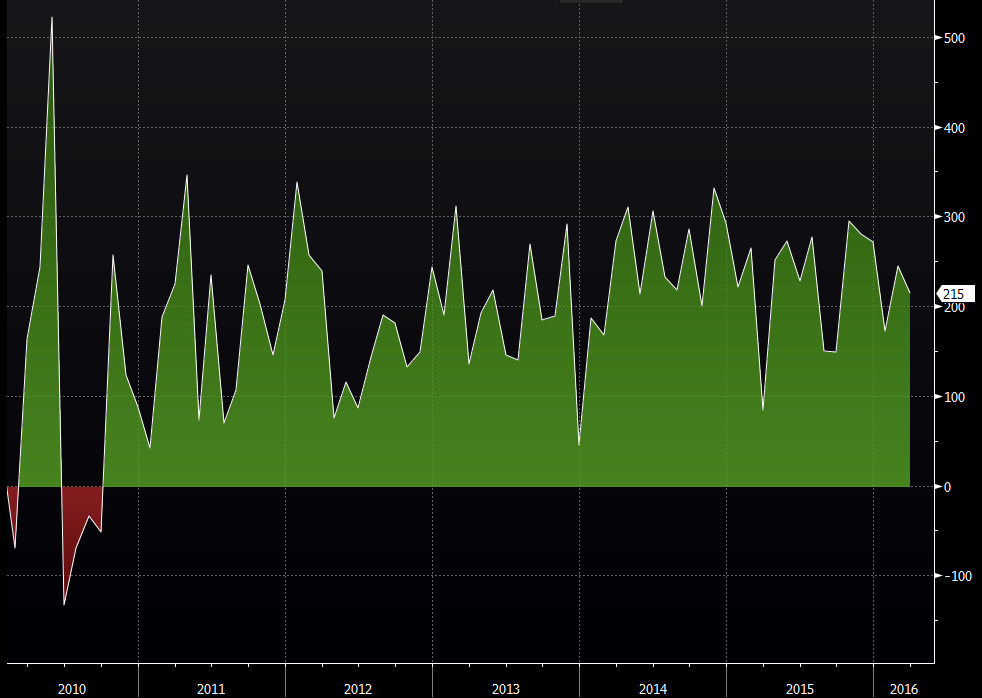982x698 pixels.
Task: Click the 100 y-axis label
Action: 954,397
